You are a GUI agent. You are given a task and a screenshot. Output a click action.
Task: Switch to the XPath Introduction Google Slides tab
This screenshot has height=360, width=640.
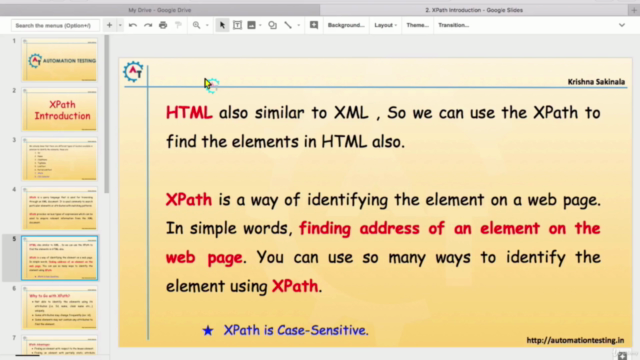(x=474, y=10)
